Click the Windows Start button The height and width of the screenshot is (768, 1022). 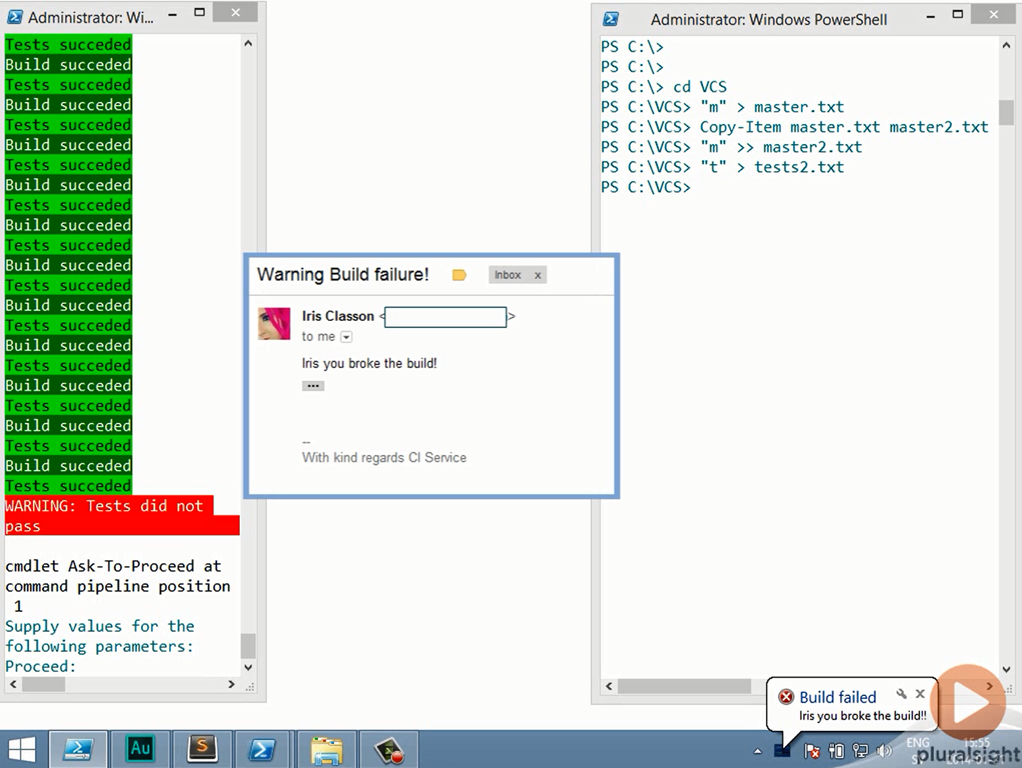tap(22, 748)
